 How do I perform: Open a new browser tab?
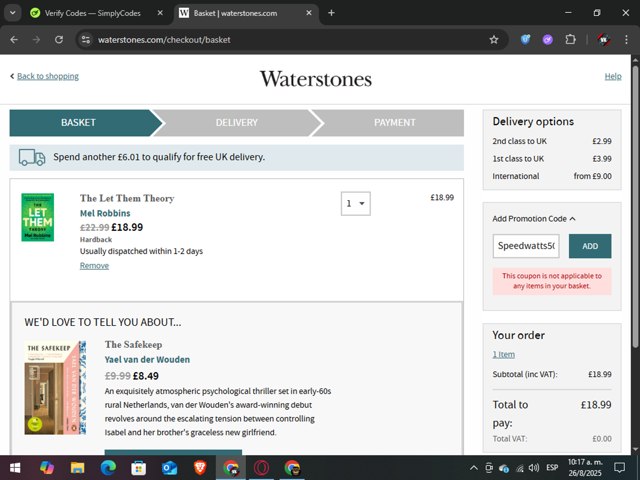coord(331,13)
